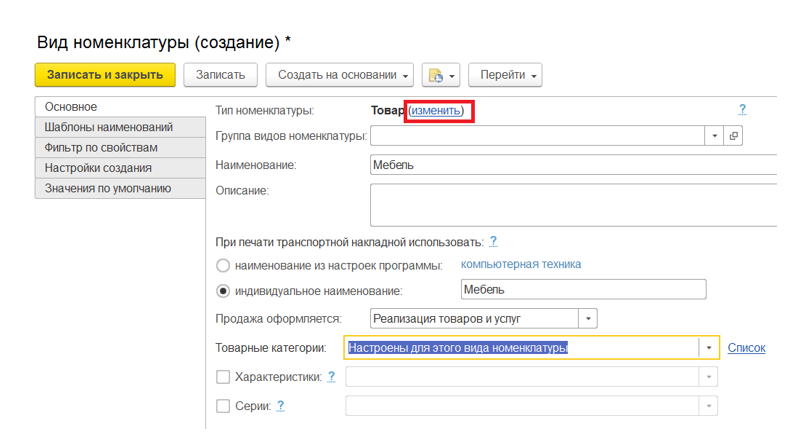Click the open icon beside Группа видов номенклатуры
Image resolution: width=793 pixels, height=439 pixels.
tap(734, 136)
